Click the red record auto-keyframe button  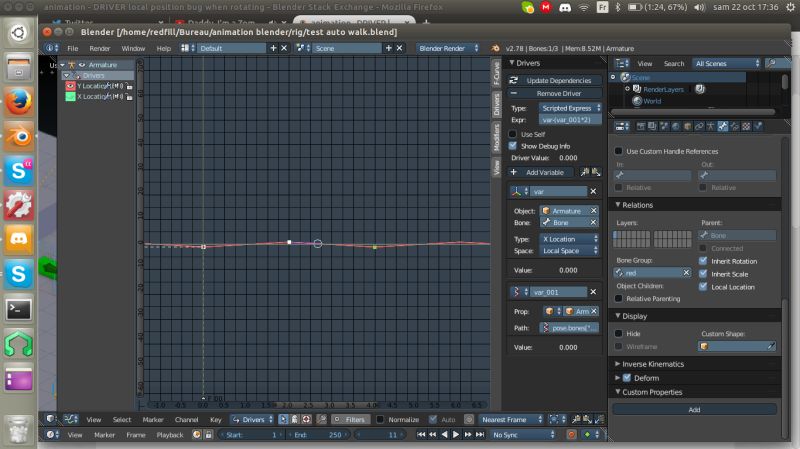pyautogui.click(x=571, y=435)
